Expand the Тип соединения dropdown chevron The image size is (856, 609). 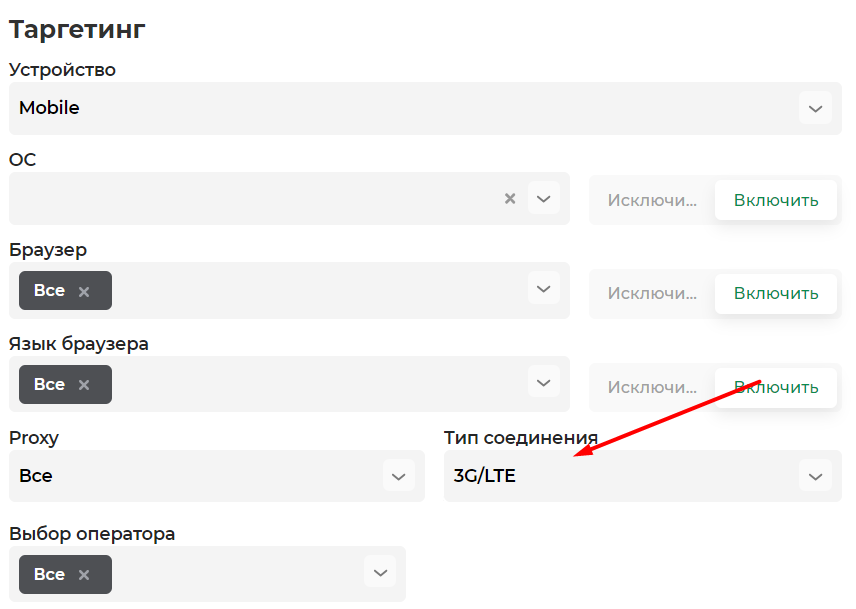tap(815, 476)
